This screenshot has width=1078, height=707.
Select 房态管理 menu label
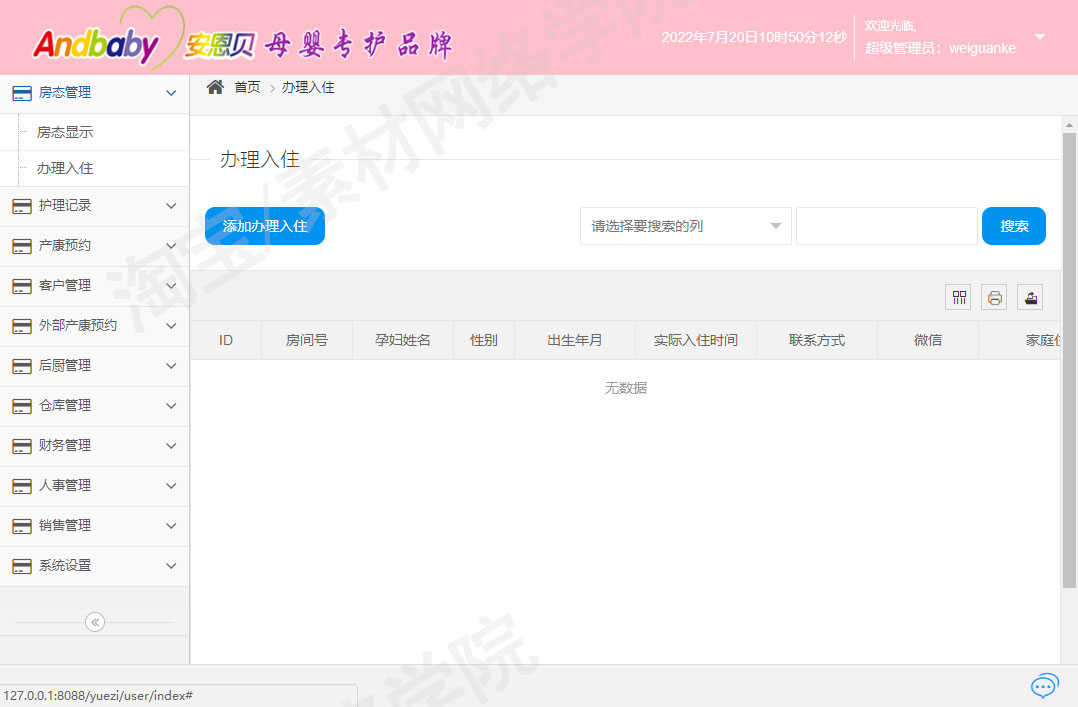[x=65, y=92]
